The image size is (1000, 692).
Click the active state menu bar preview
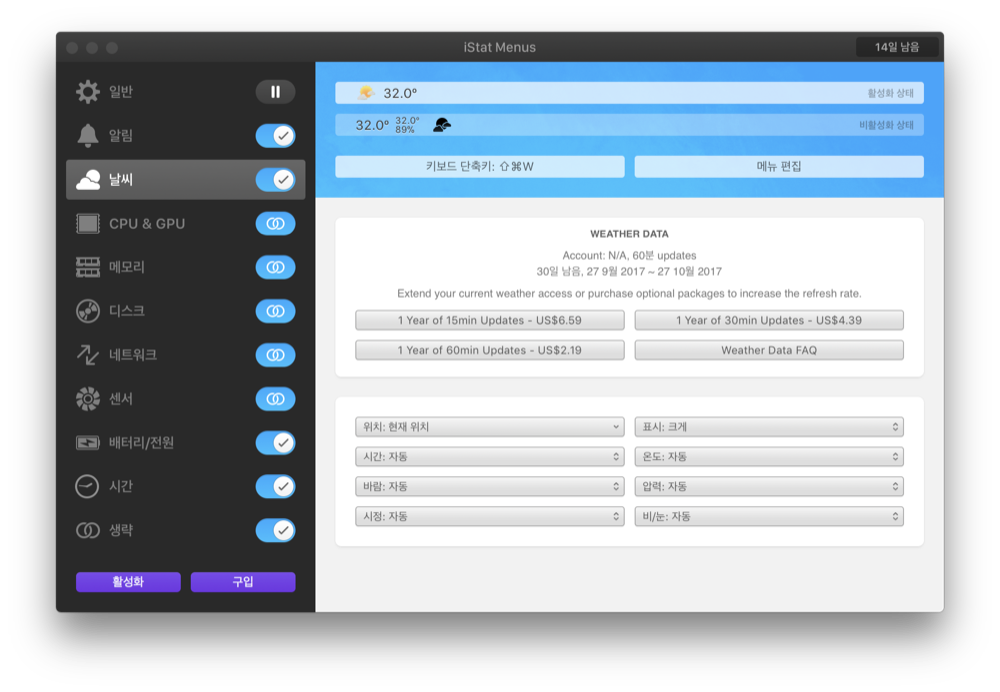pyautogui.click(x=629, y=93)
